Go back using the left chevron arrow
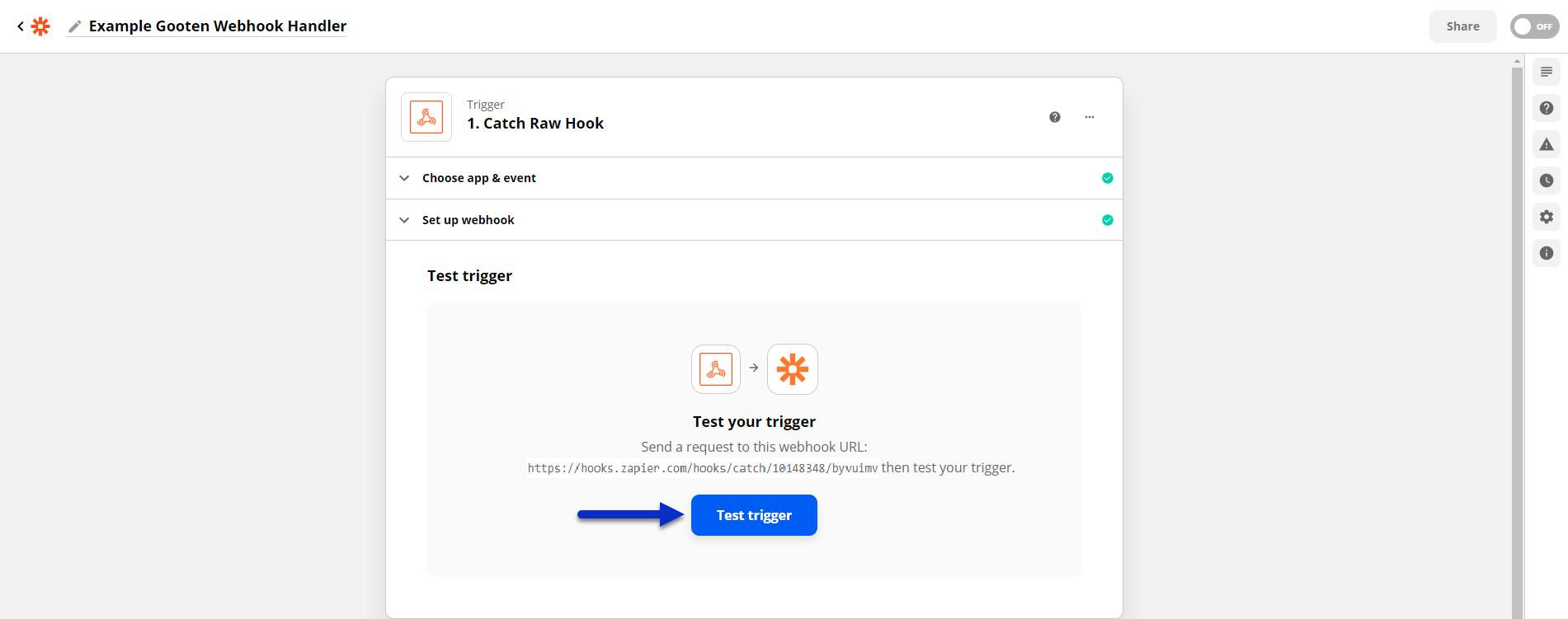 [21, 26]
